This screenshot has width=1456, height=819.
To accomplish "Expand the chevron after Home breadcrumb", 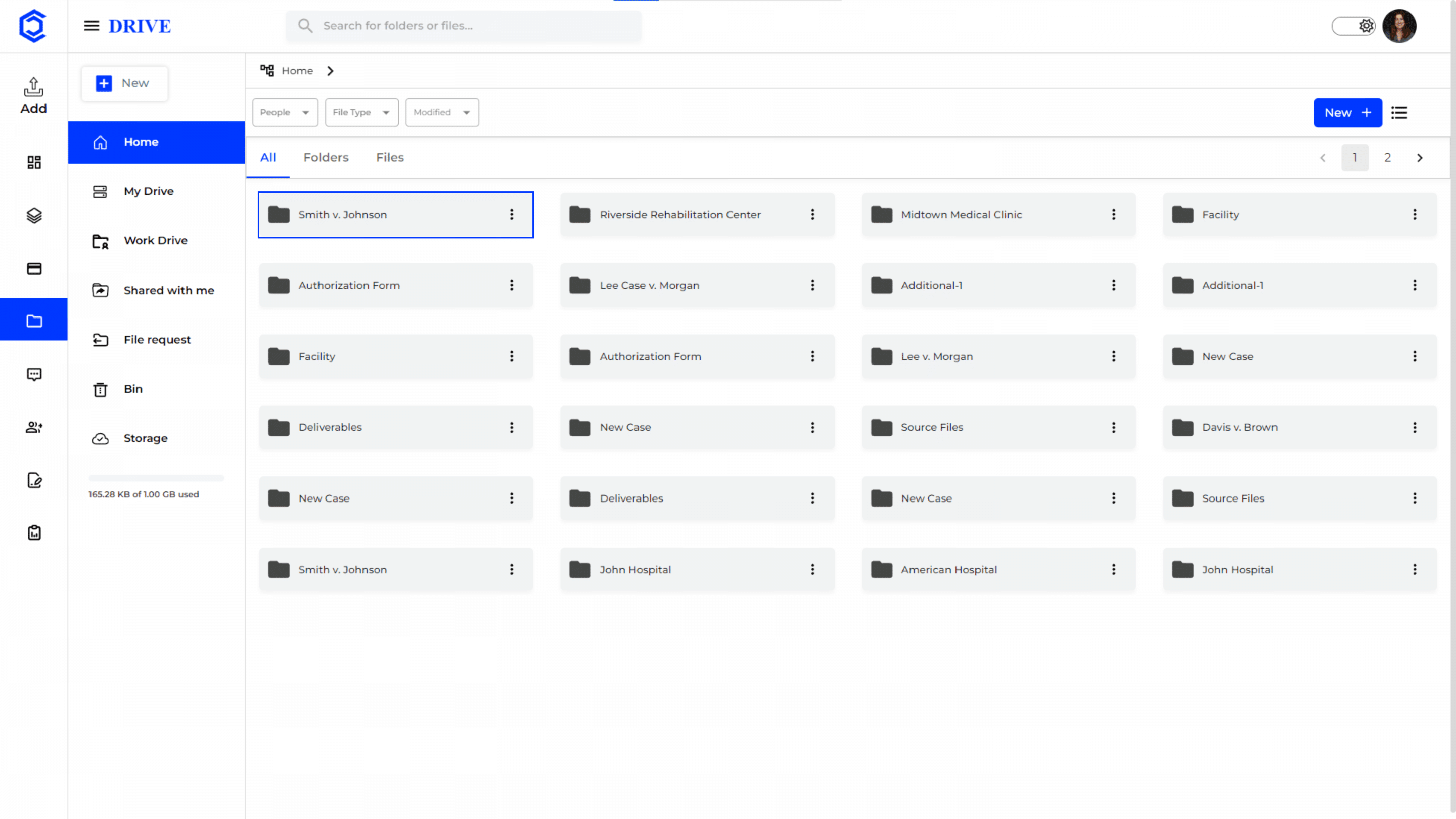I will point(331,71).
